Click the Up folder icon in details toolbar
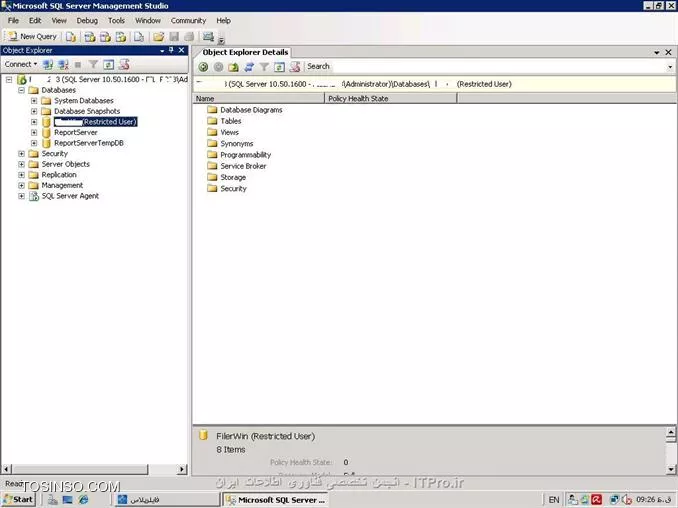 pyautogui.click(x=233, y=67)
